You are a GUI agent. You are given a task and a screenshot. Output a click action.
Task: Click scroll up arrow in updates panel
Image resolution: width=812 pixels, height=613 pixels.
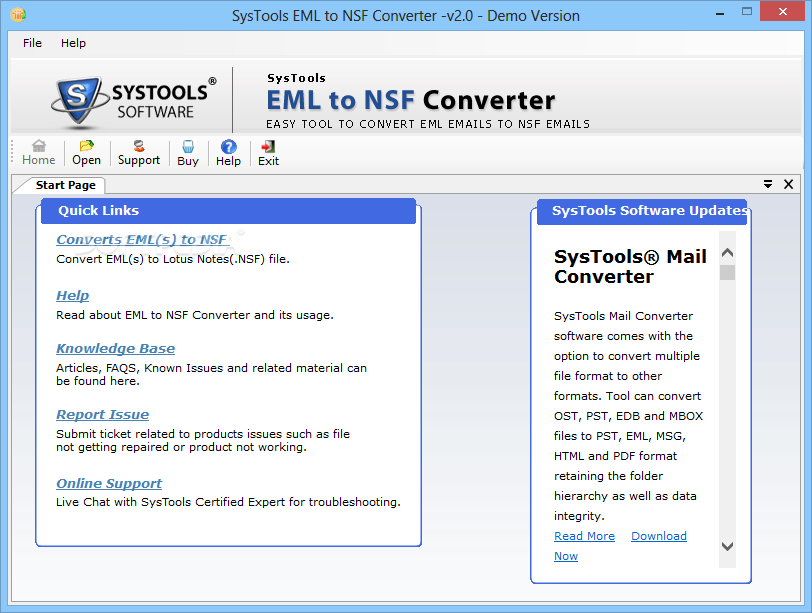pyautogui.click(x=728, y=253)
